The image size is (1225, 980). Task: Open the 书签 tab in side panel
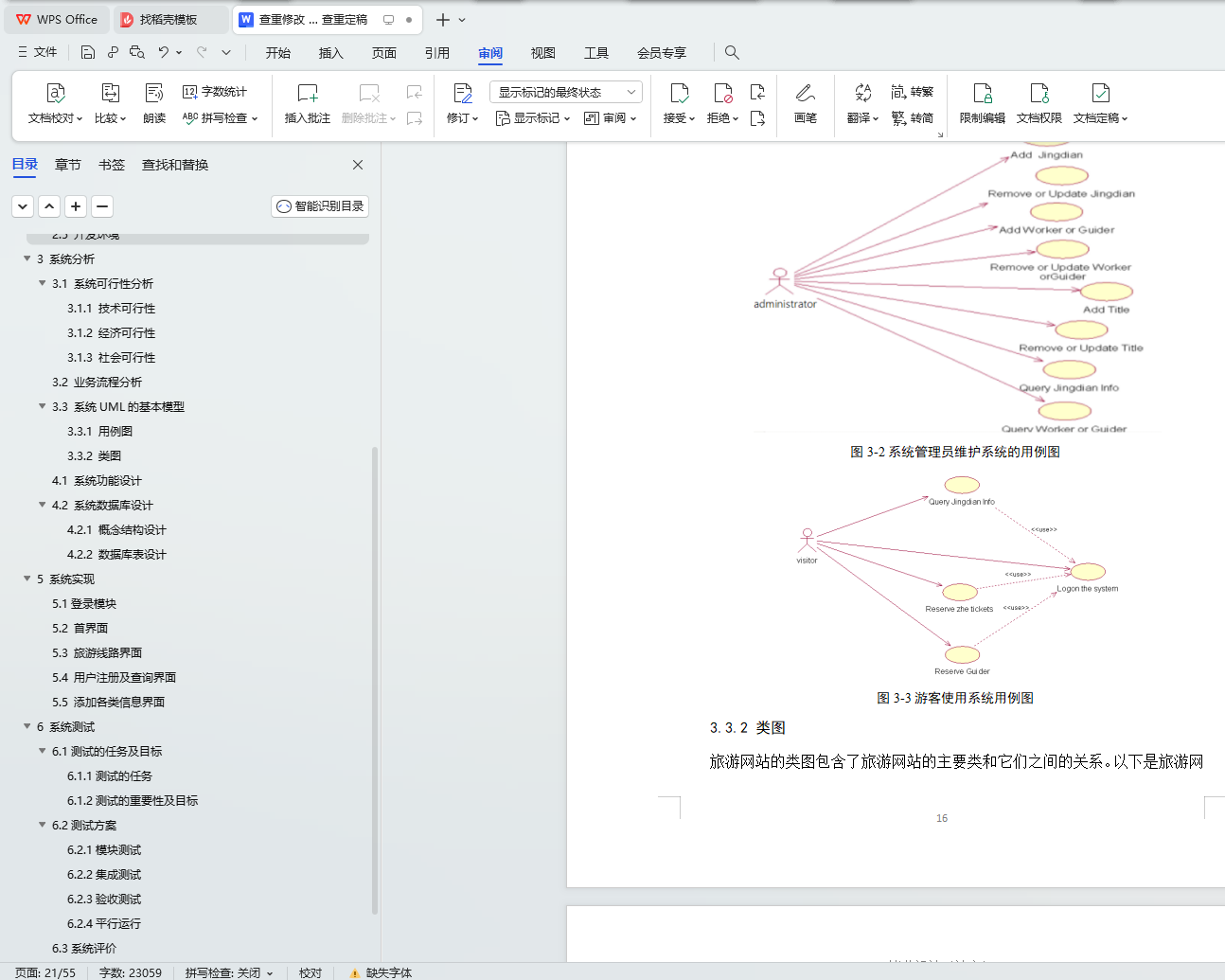point(112,165)
